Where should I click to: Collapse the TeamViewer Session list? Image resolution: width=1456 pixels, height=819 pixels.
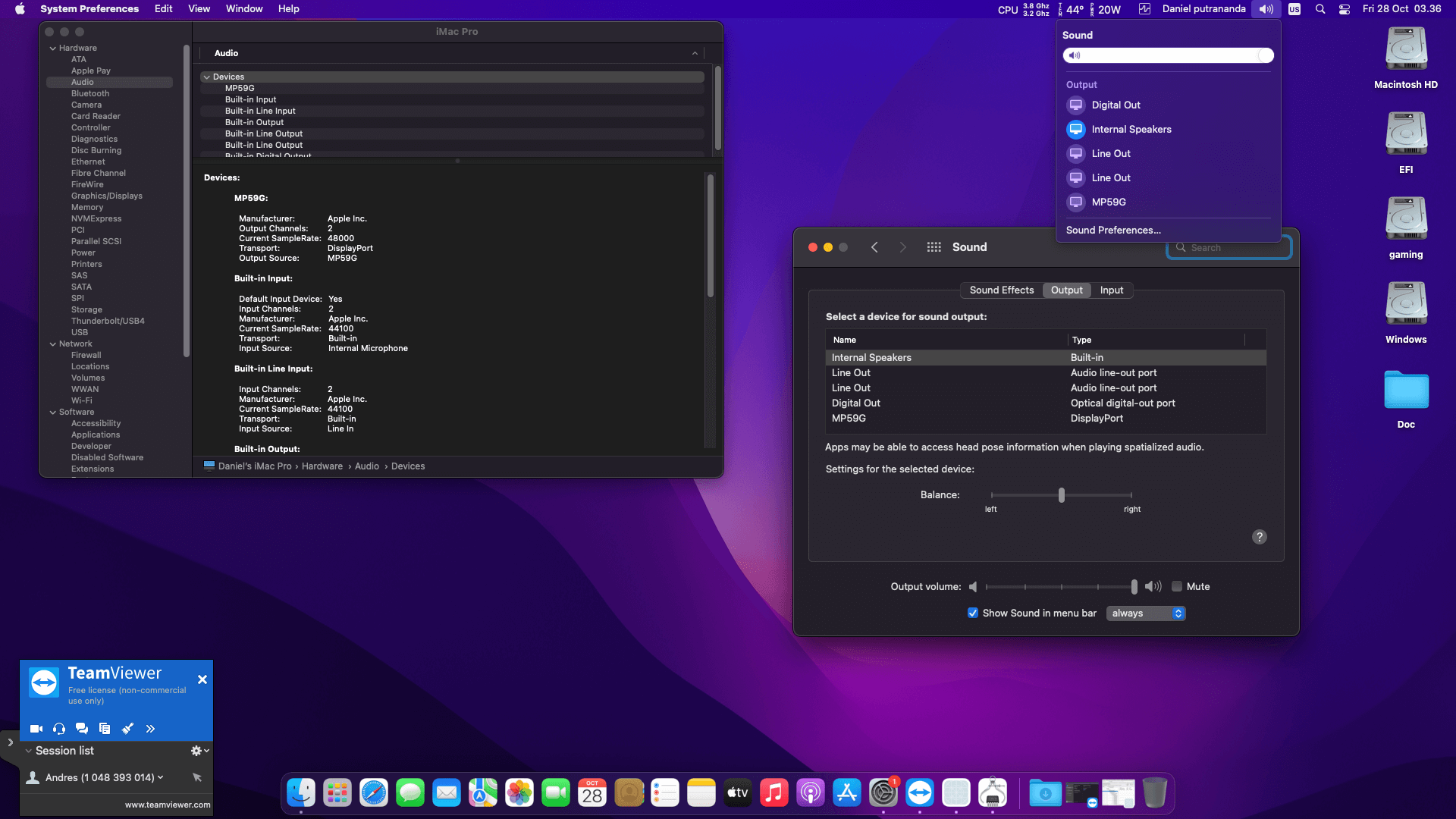pos(28,751)
